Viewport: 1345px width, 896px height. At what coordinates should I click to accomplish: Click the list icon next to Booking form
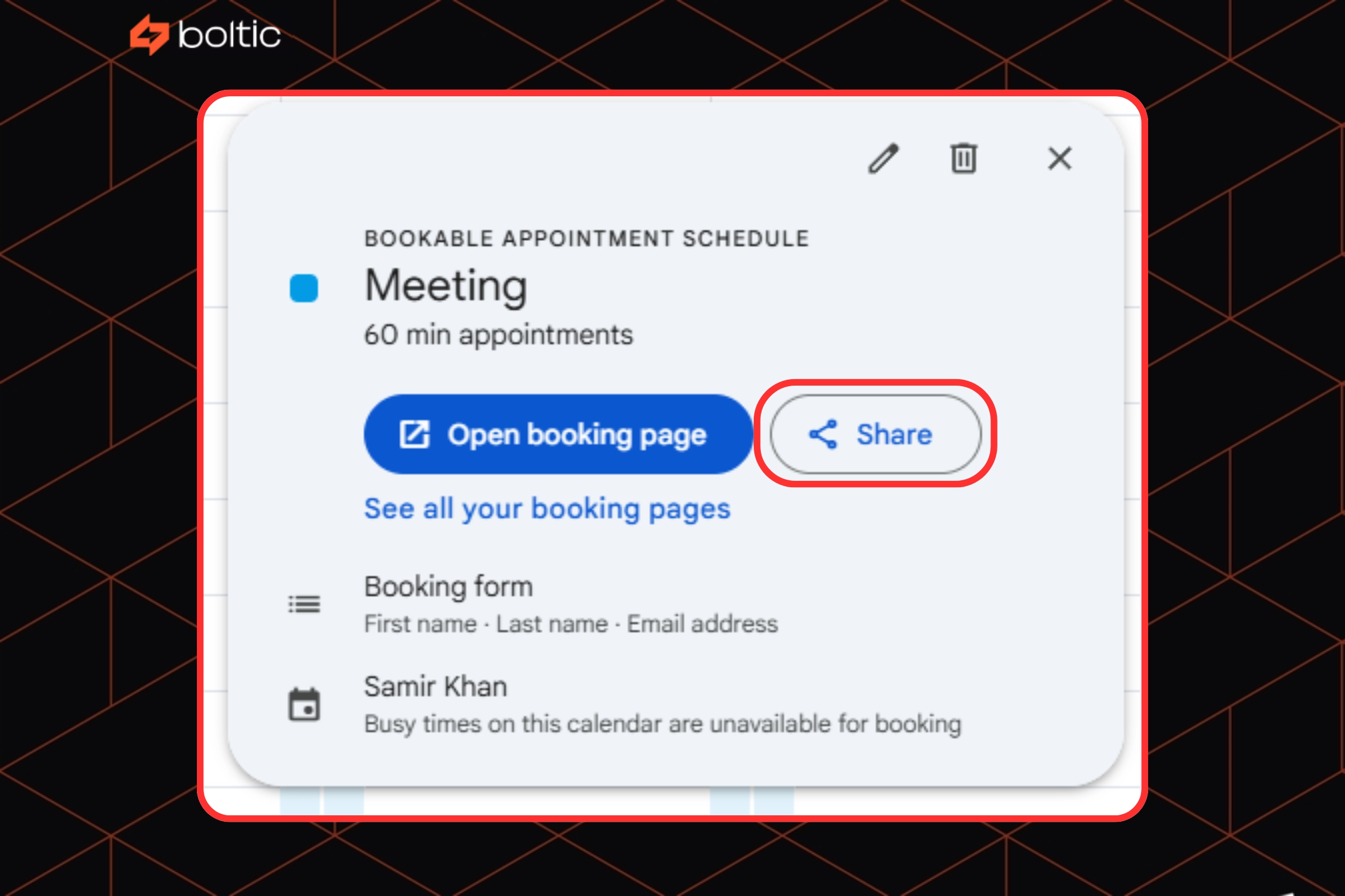tap(304, 604)
